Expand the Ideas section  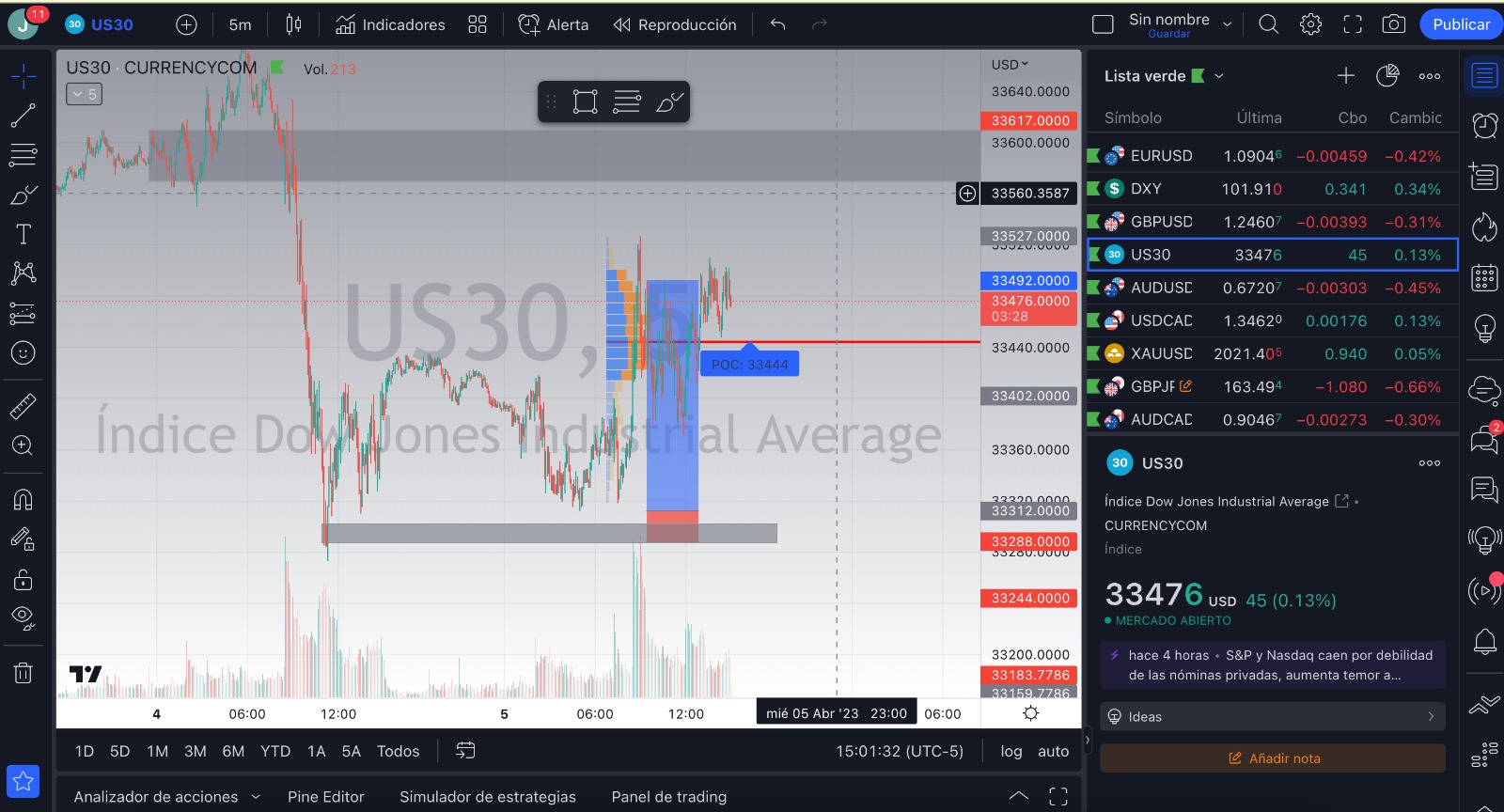pos(1272,716)
